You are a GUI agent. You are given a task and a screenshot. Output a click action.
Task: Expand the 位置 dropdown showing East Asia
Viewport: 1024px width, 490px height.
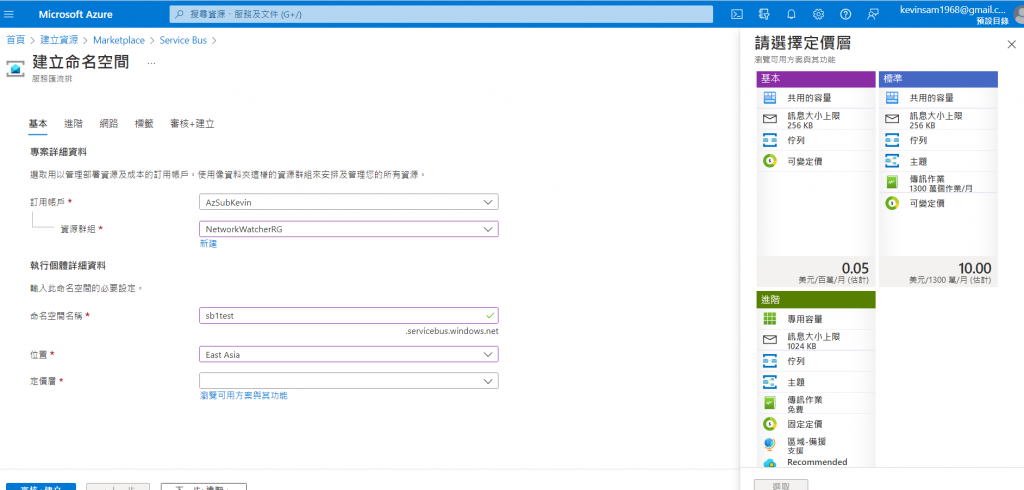[349, 354]
